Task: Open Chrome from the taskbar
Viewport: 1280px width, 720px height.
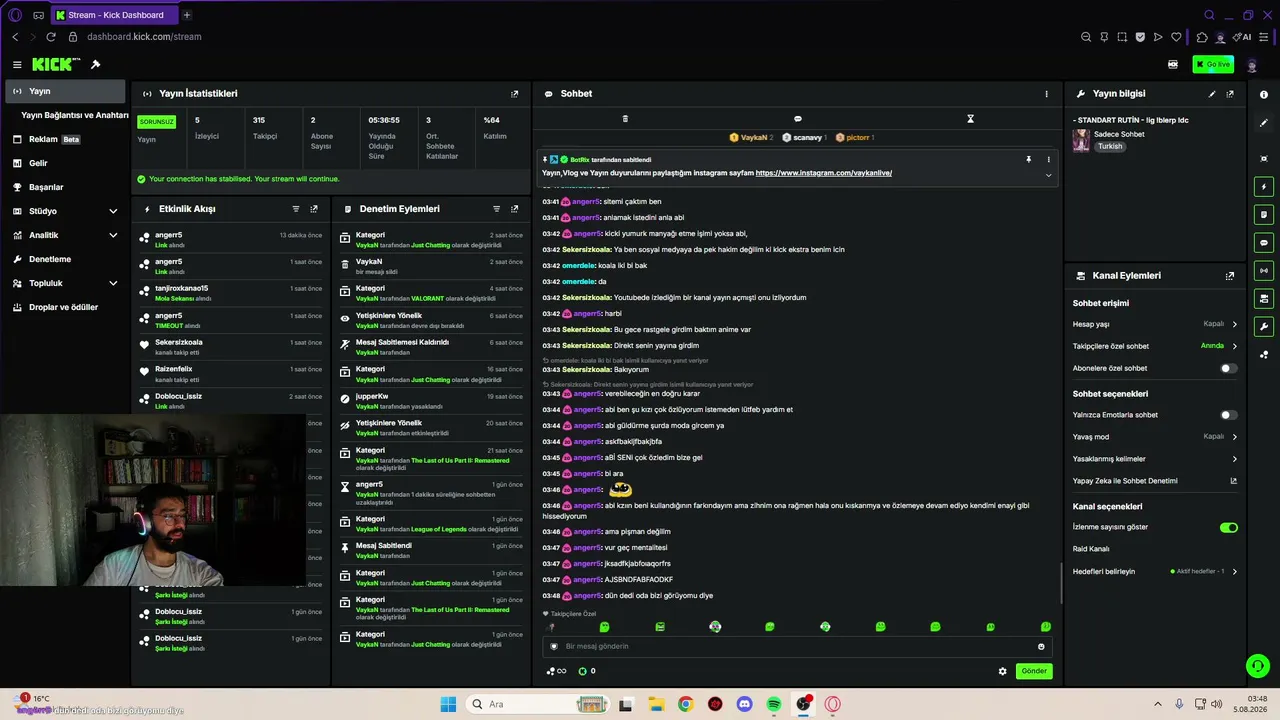Action: [685, 704]
